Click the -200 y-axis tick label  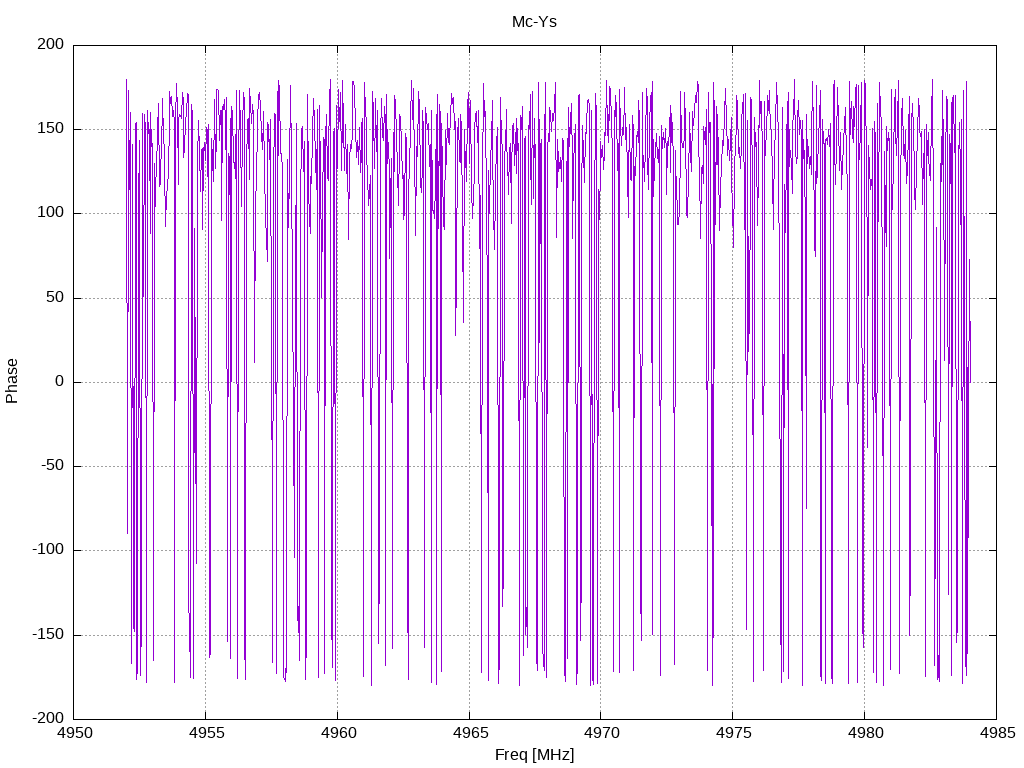tap(48, 718)
